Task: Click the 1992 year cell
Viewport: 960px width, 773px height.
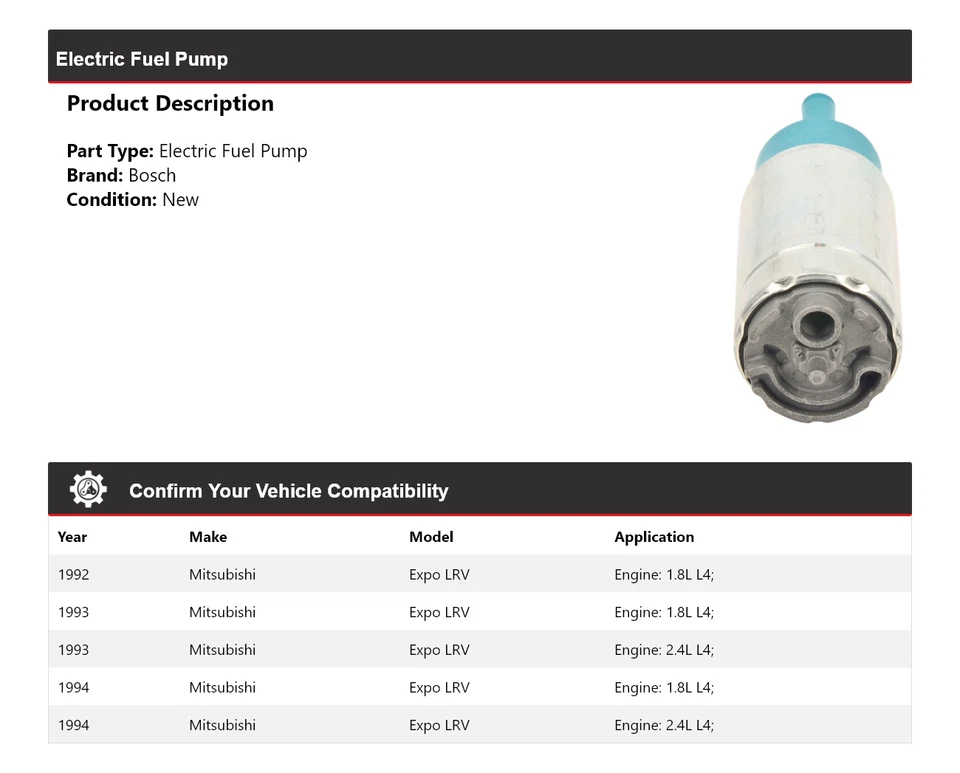Action: (x=73, y=575)
